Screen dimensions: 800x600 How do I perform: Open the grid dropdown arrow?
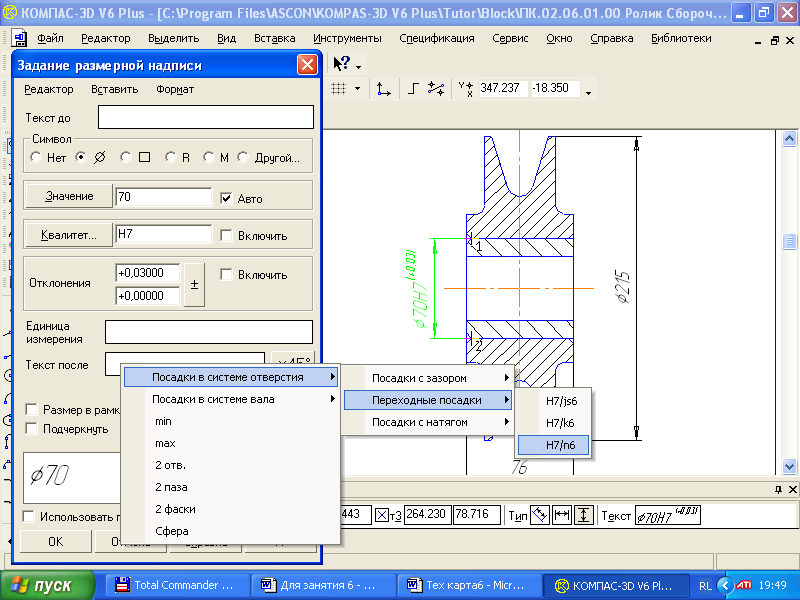click(357, 89)
